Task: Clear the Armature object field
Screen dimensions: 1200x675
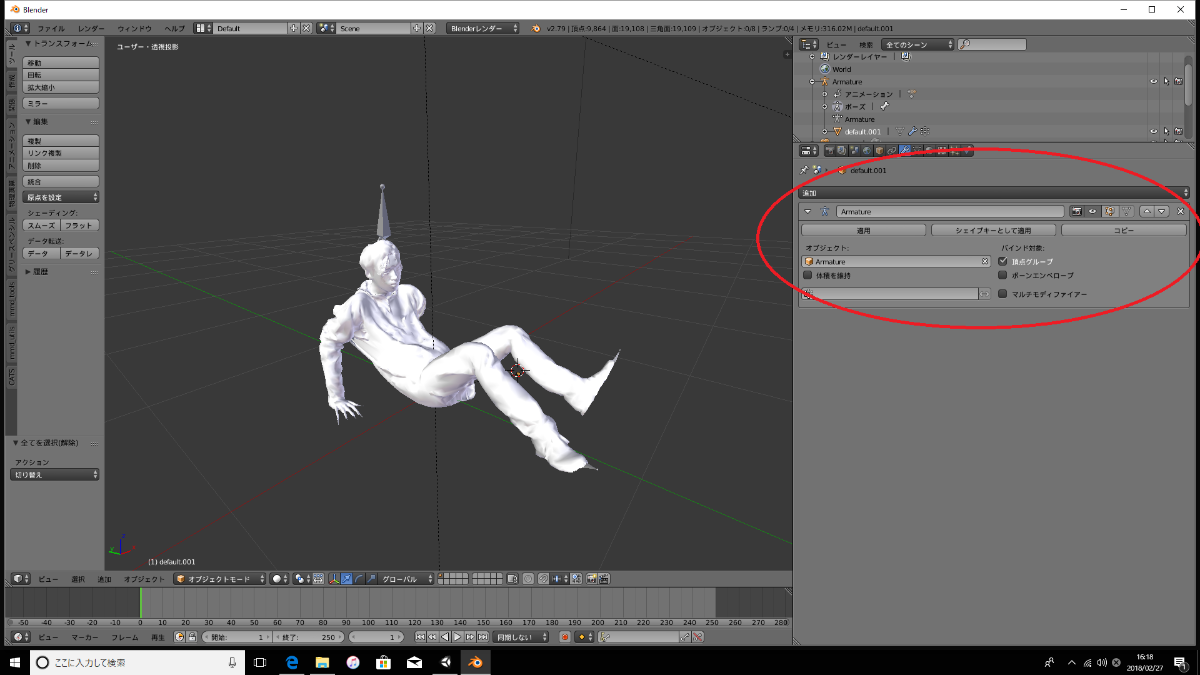Action: [x=984, y=261]
